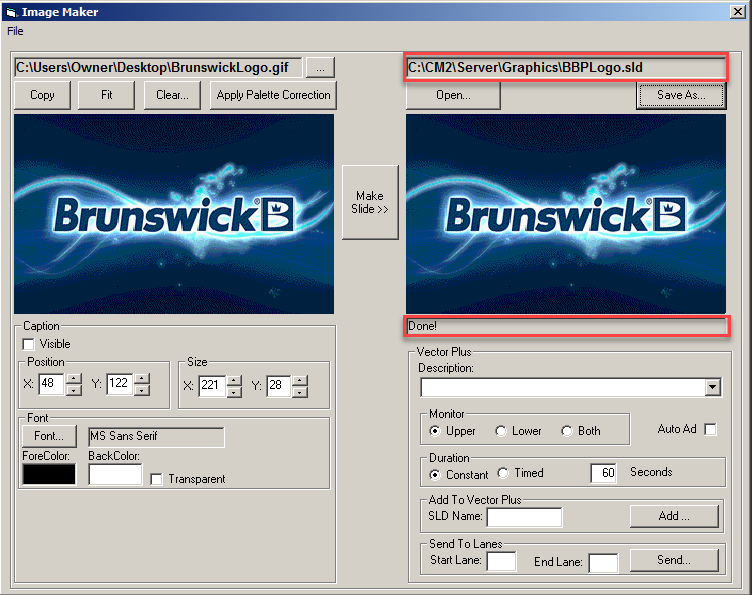Click the output slide preview image
Image resolution: width=752 pixels, height=595 pixels.
coord(566,214)
